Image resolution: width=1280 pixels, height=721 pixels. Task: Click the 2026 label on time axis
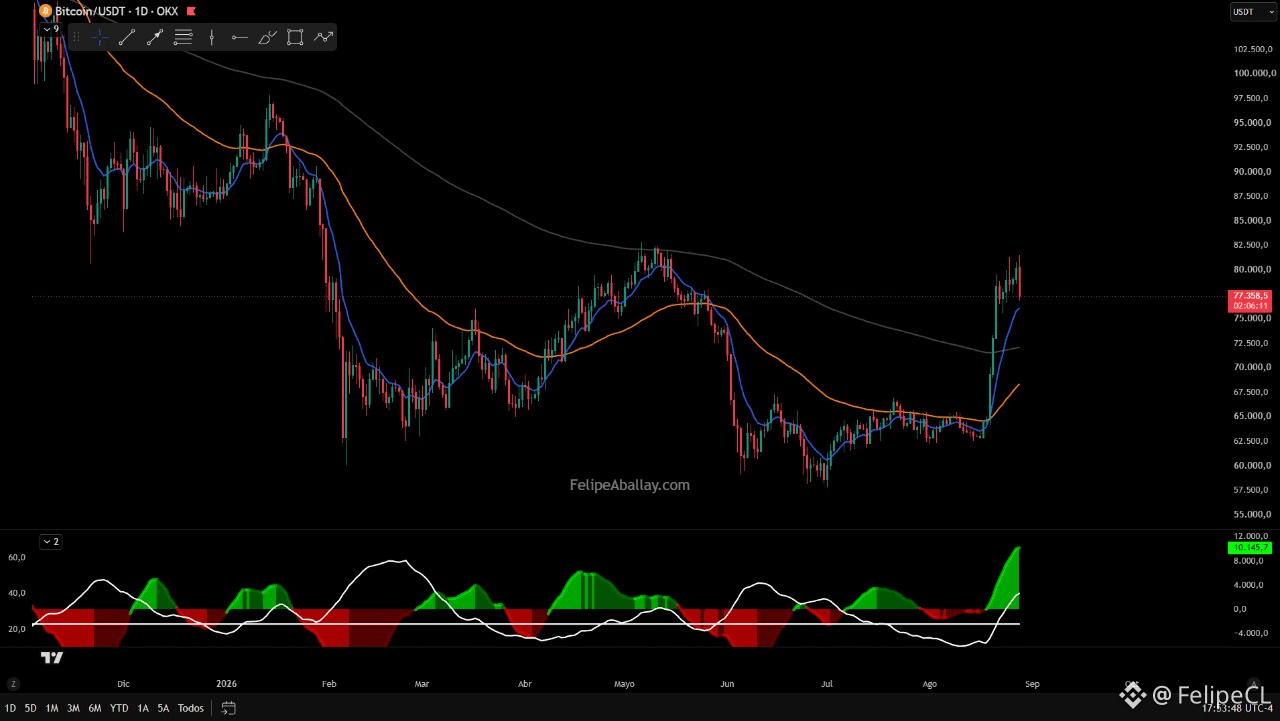point(227,684)
